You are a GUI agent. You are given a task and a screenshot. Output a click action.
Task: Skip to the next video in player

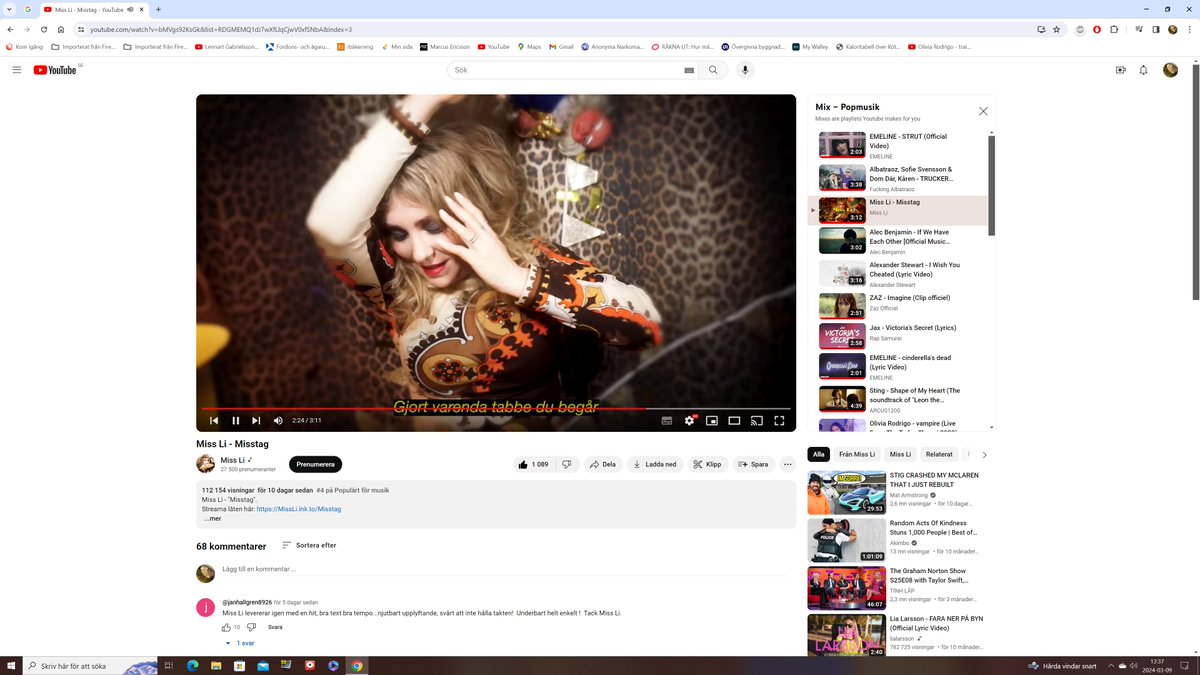tap(256, 421)
